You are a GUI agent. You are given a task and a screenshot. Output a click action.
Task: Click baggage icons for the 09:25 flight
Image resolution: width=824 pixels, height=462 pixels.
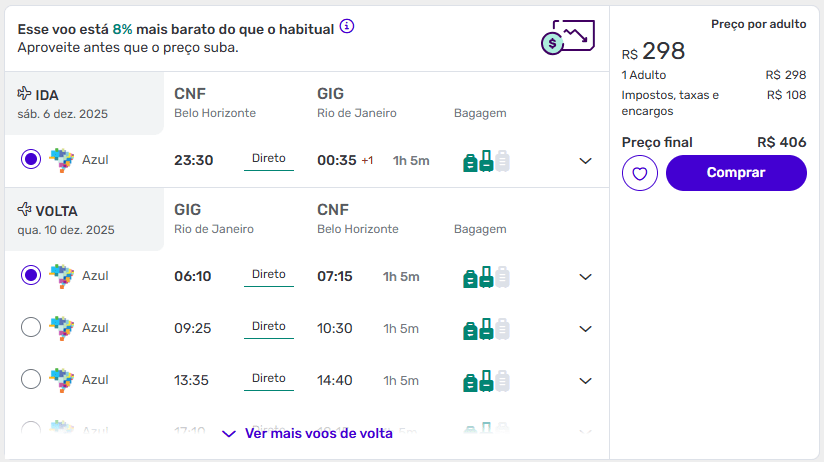point(486,328)
